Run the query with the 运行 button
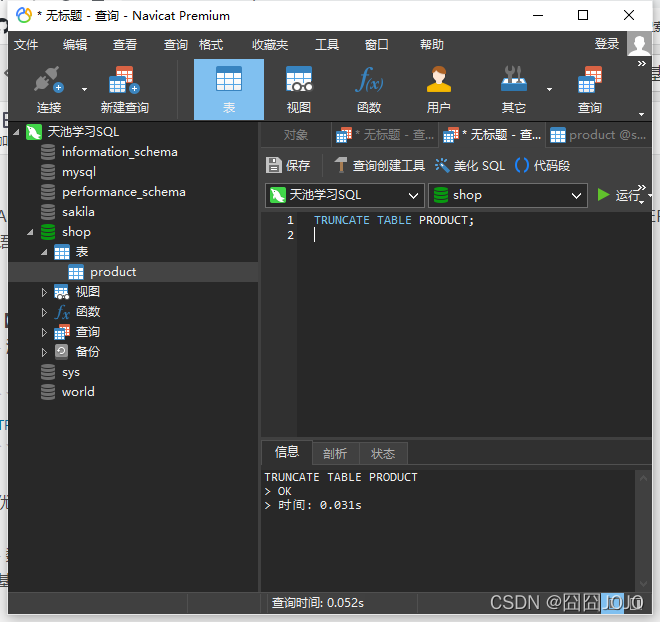Image resolution: width=660 pixels, height=622 pixels. 619,195
